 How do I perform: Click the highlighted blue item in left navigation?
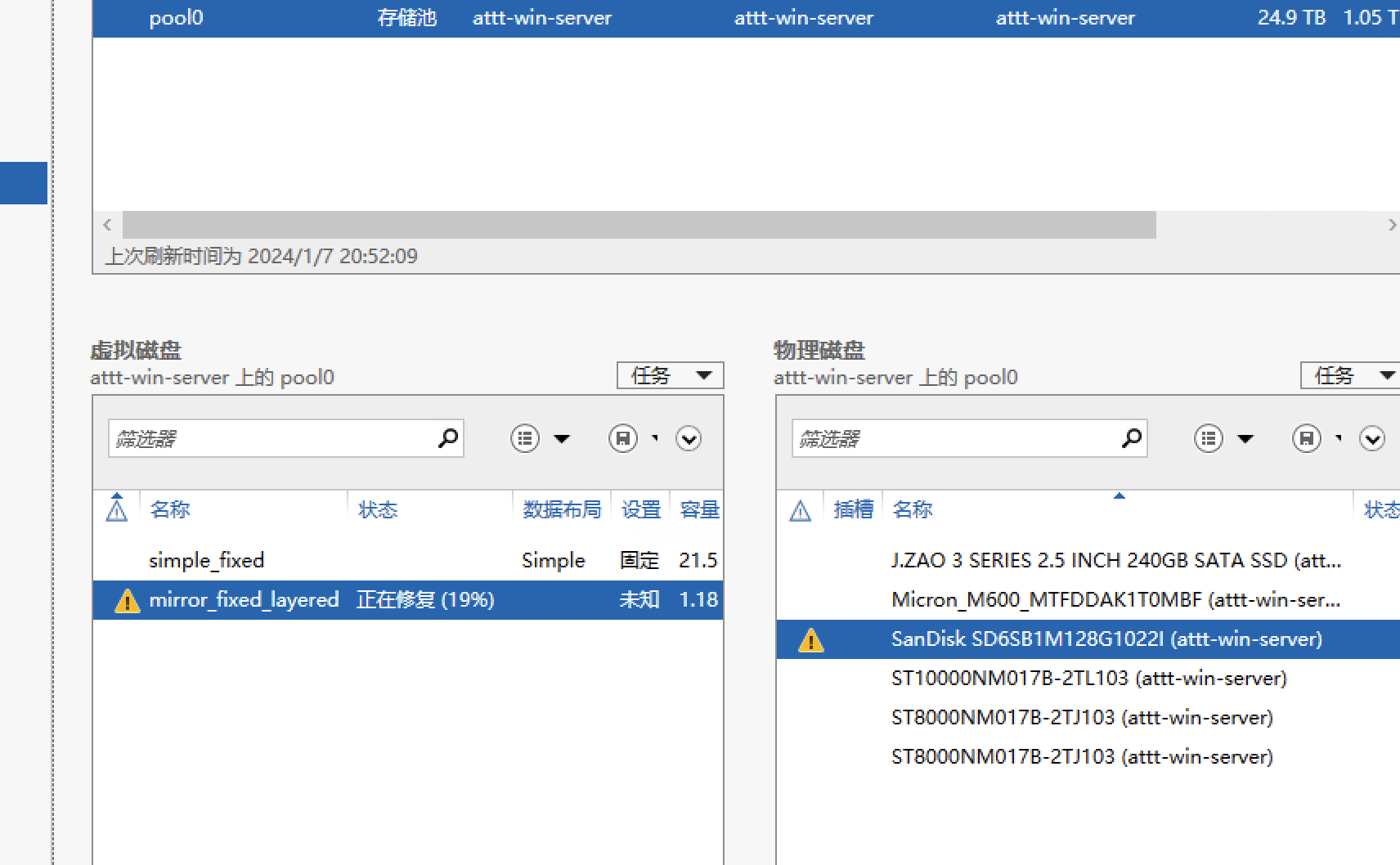(x=24, y=183)
